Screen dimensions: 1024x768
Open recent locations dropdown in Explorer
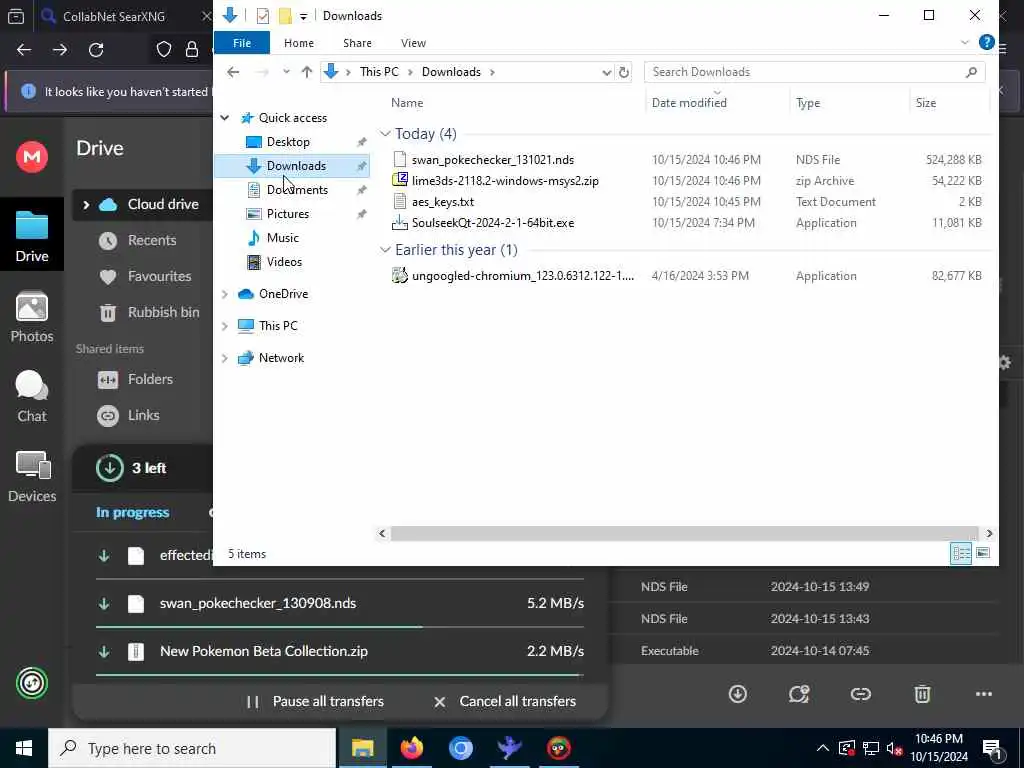[286, 72]
